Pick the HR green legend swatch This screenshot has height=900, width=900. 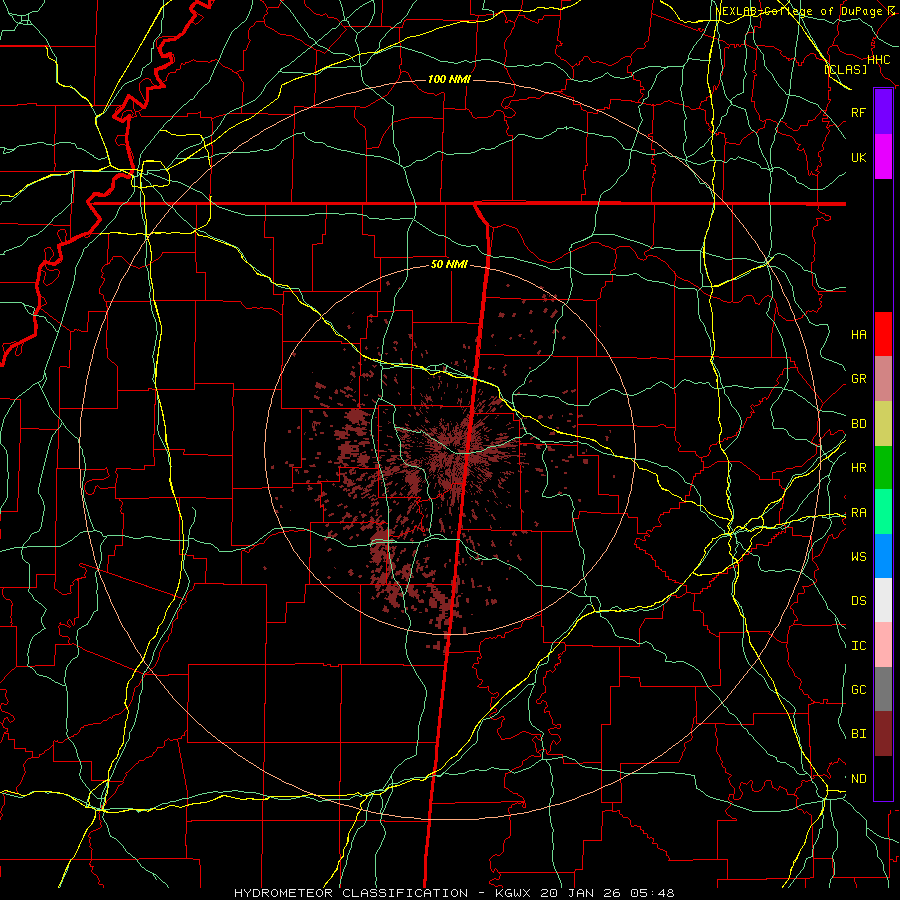[x=883, y=468]
